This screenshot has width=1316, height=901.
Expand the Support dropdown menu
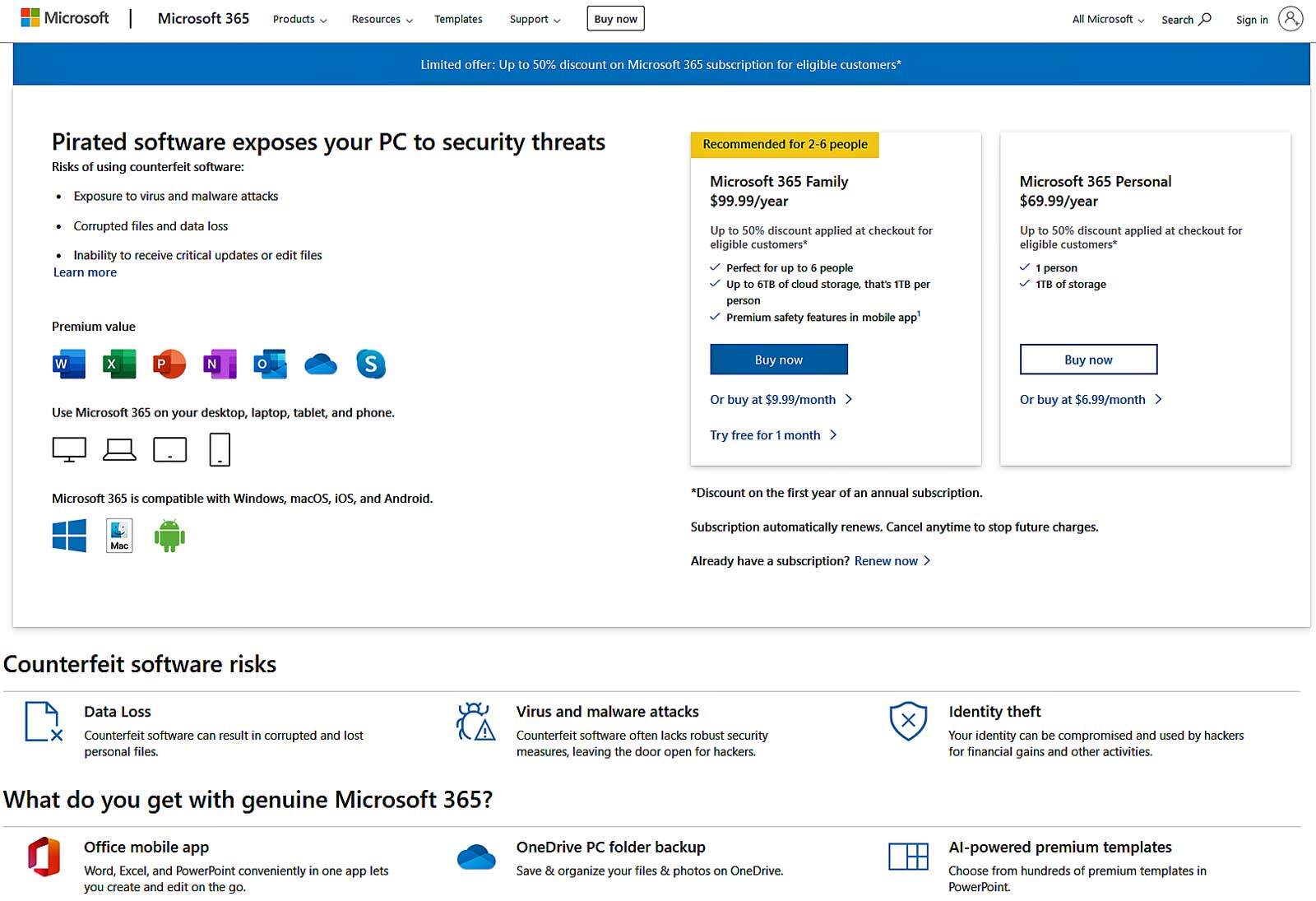535,19
